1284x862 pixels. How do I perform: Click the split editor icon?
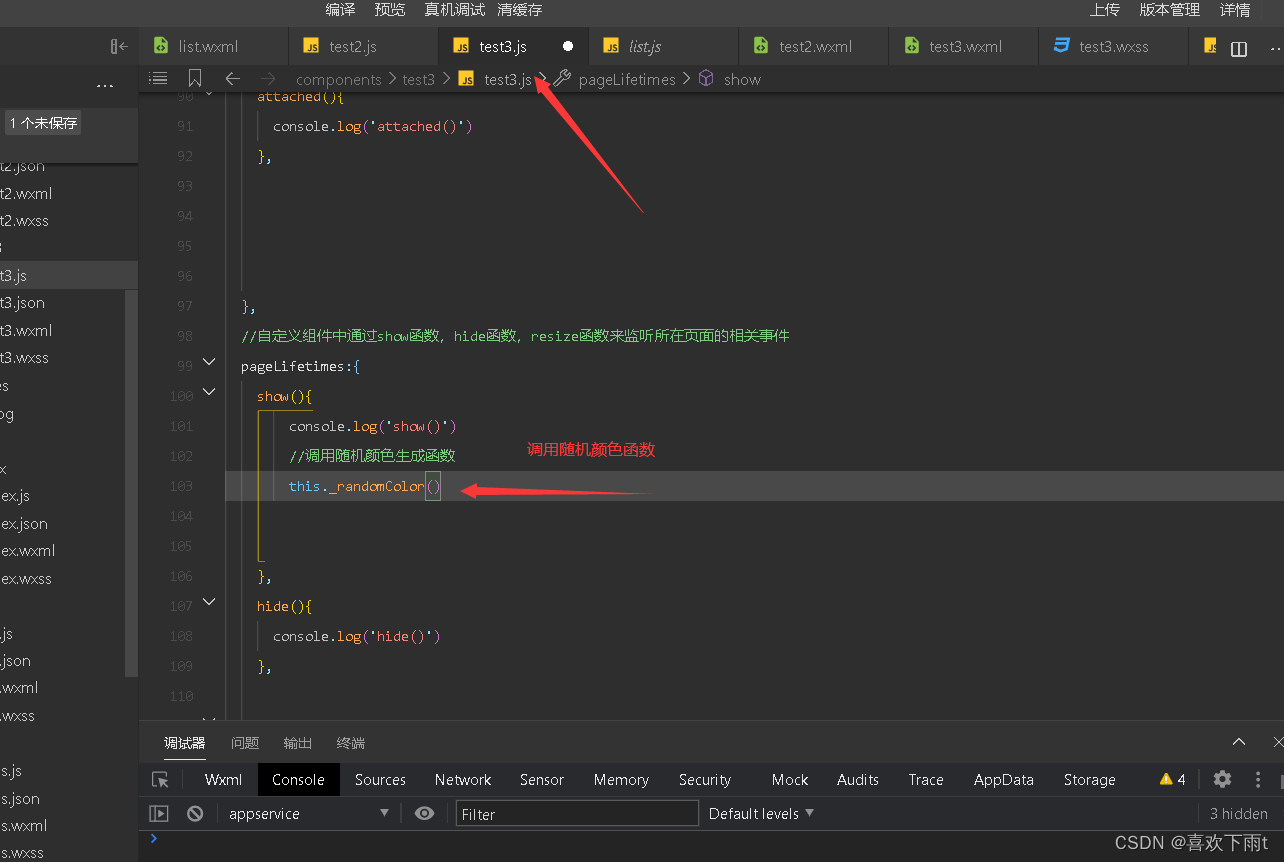pyautogui.click(x=1239, y=49)
